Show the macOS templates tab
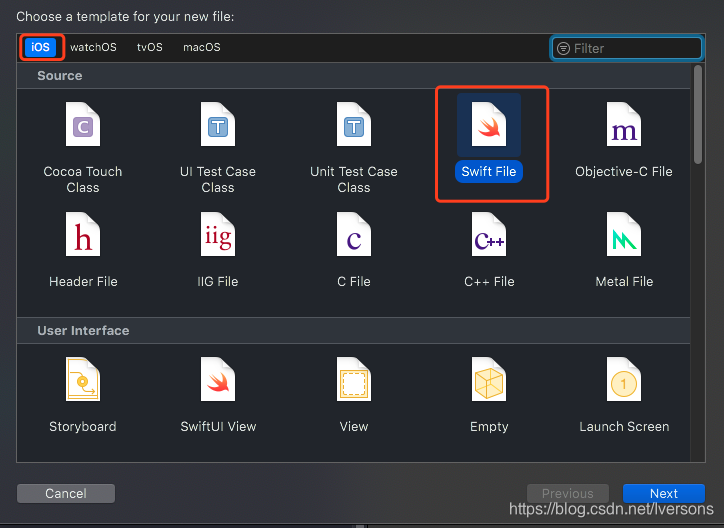The image size is (724, 528). 202,47
